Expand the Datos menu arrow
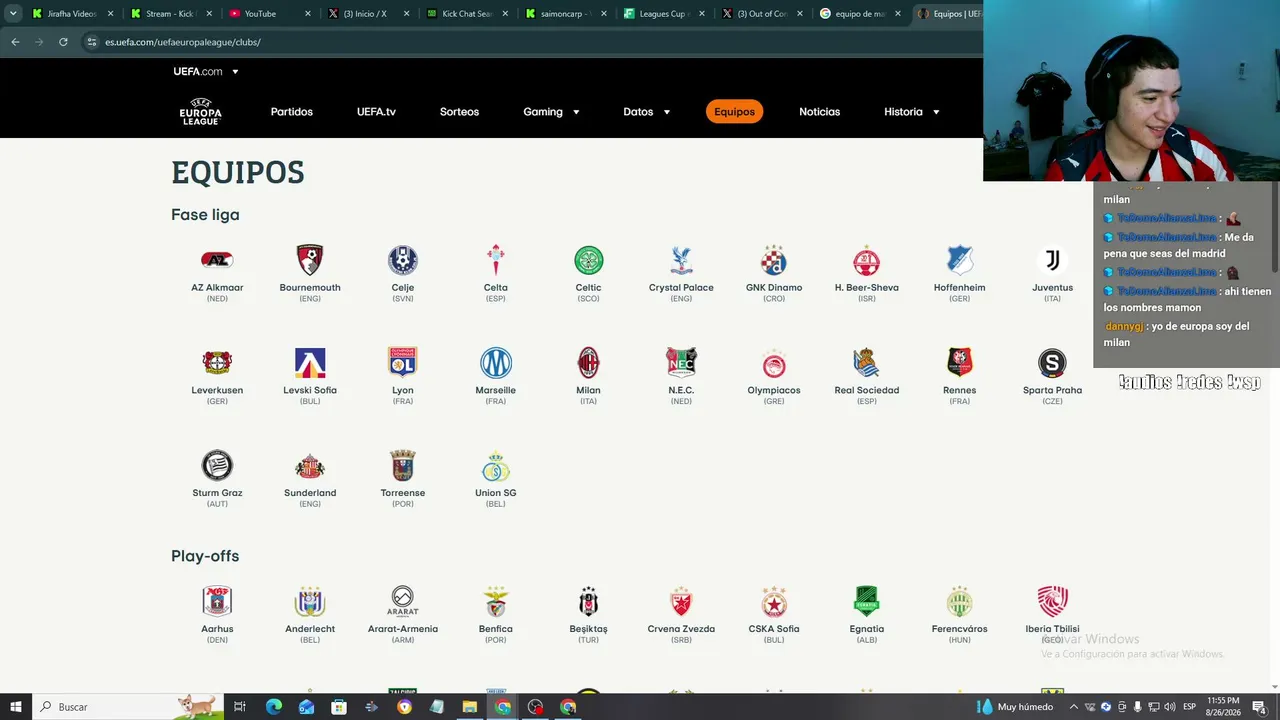Viewport: 1280px width, 720px height. pyautogui.click(x=666, y=112)
